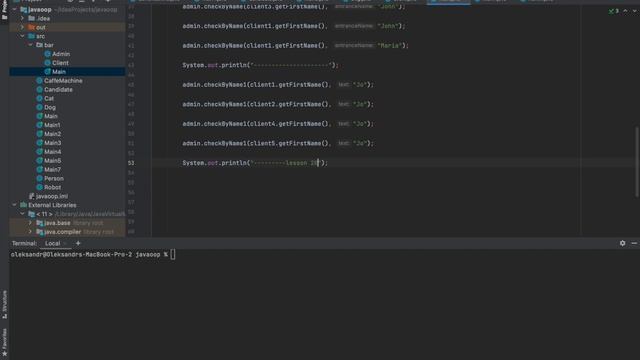Open the Client class

[x=60, y=63]
